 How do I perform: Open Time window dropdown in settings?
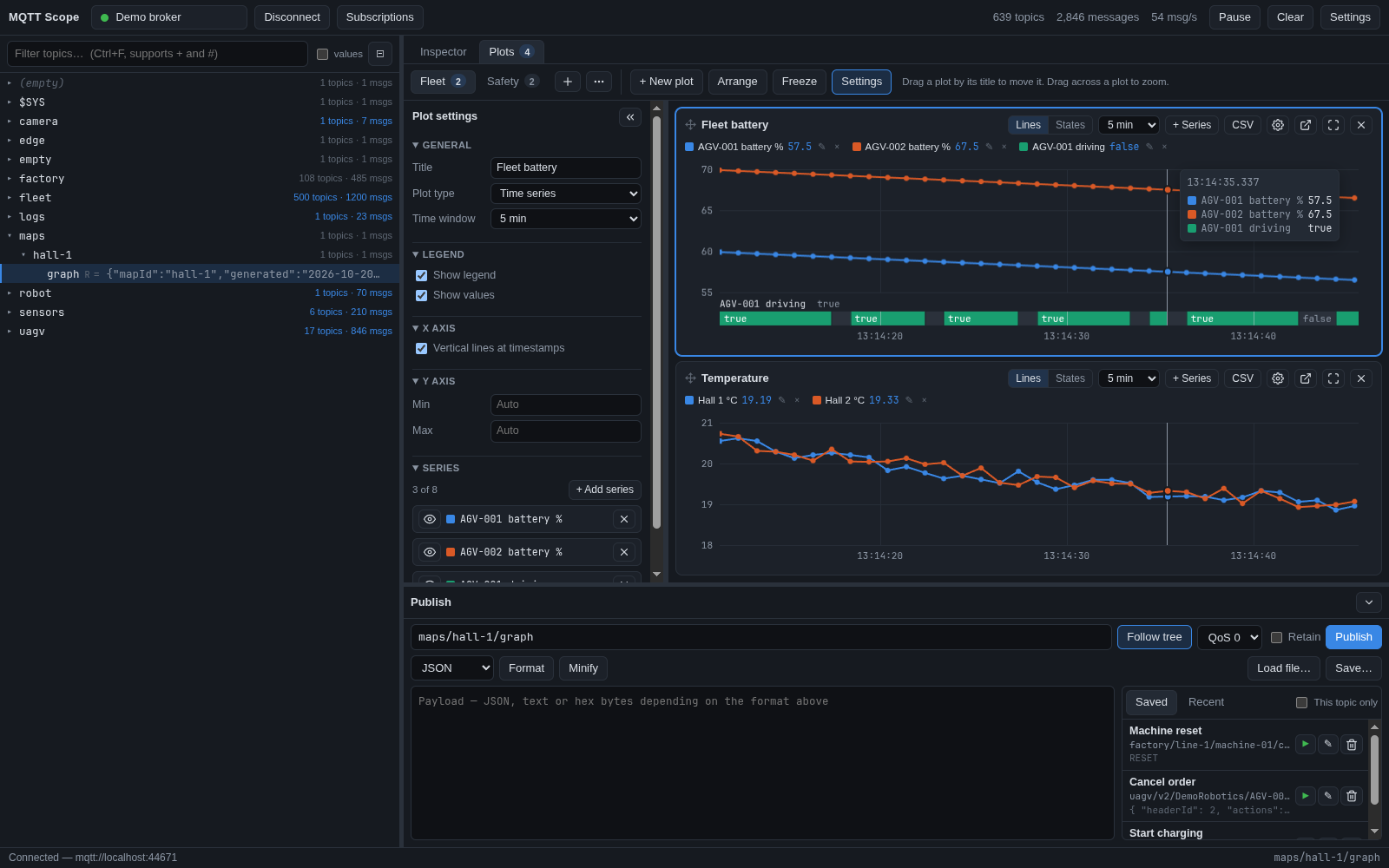tap(566, 219)
